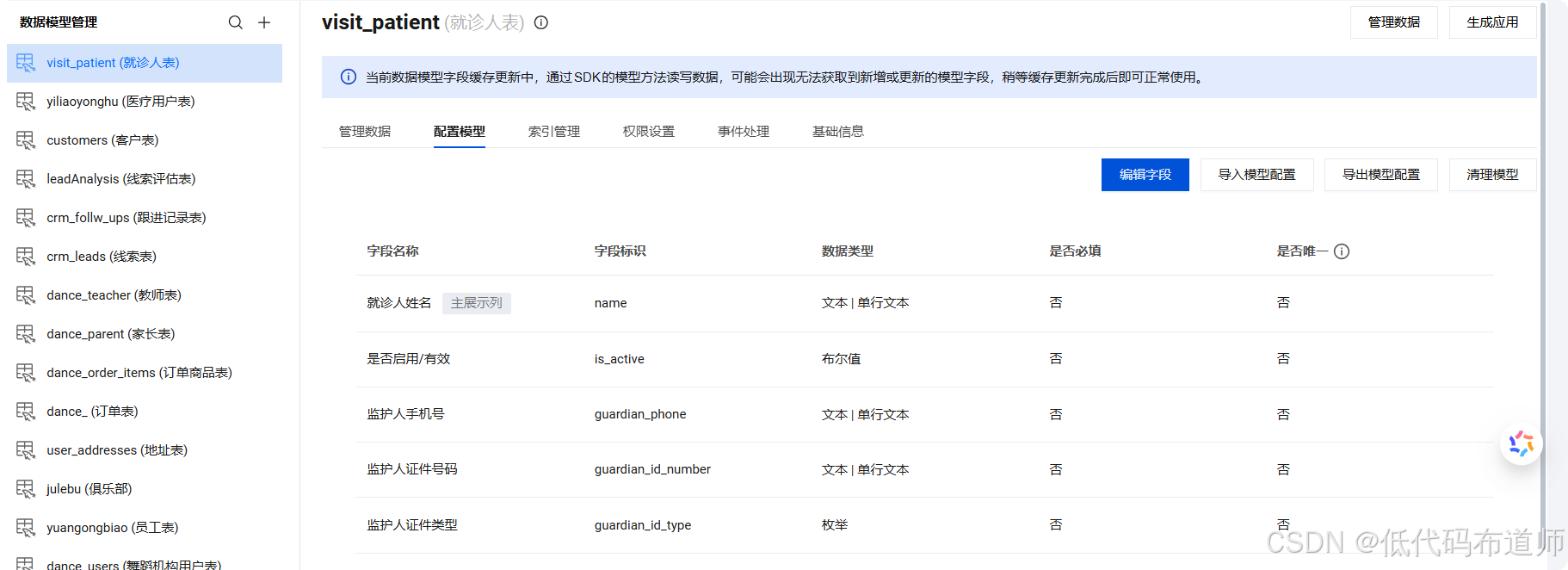Click the 字段标识 column header
The image size is (1568, 570).
pyautogui.click(x=620, y=251)
